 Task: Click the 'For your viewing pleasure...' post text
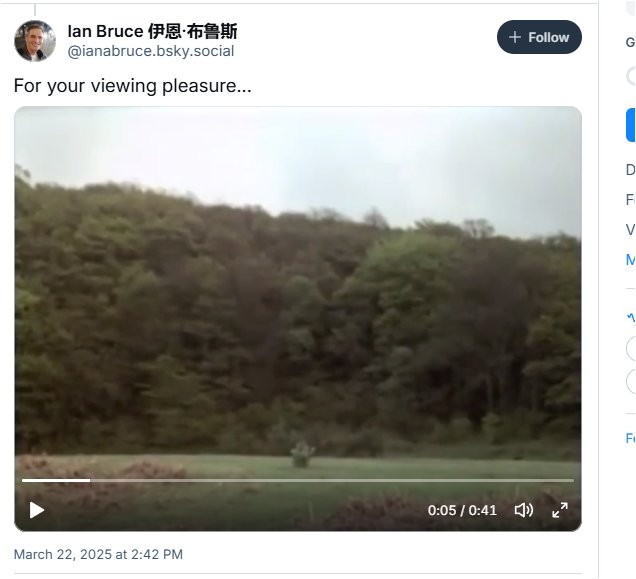pos(133,86)
